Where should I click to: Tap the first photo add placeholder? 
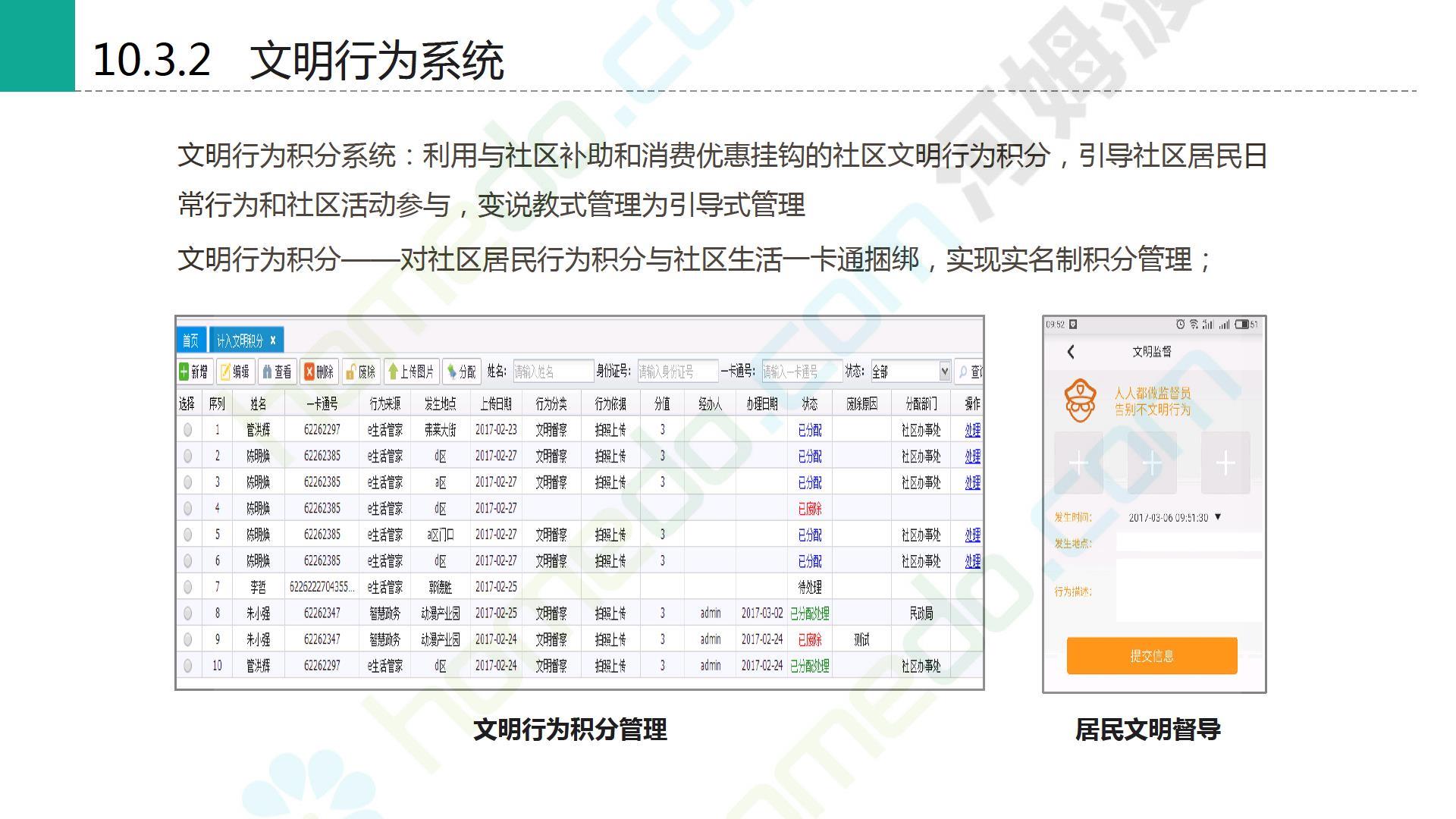click(1078, 463)
